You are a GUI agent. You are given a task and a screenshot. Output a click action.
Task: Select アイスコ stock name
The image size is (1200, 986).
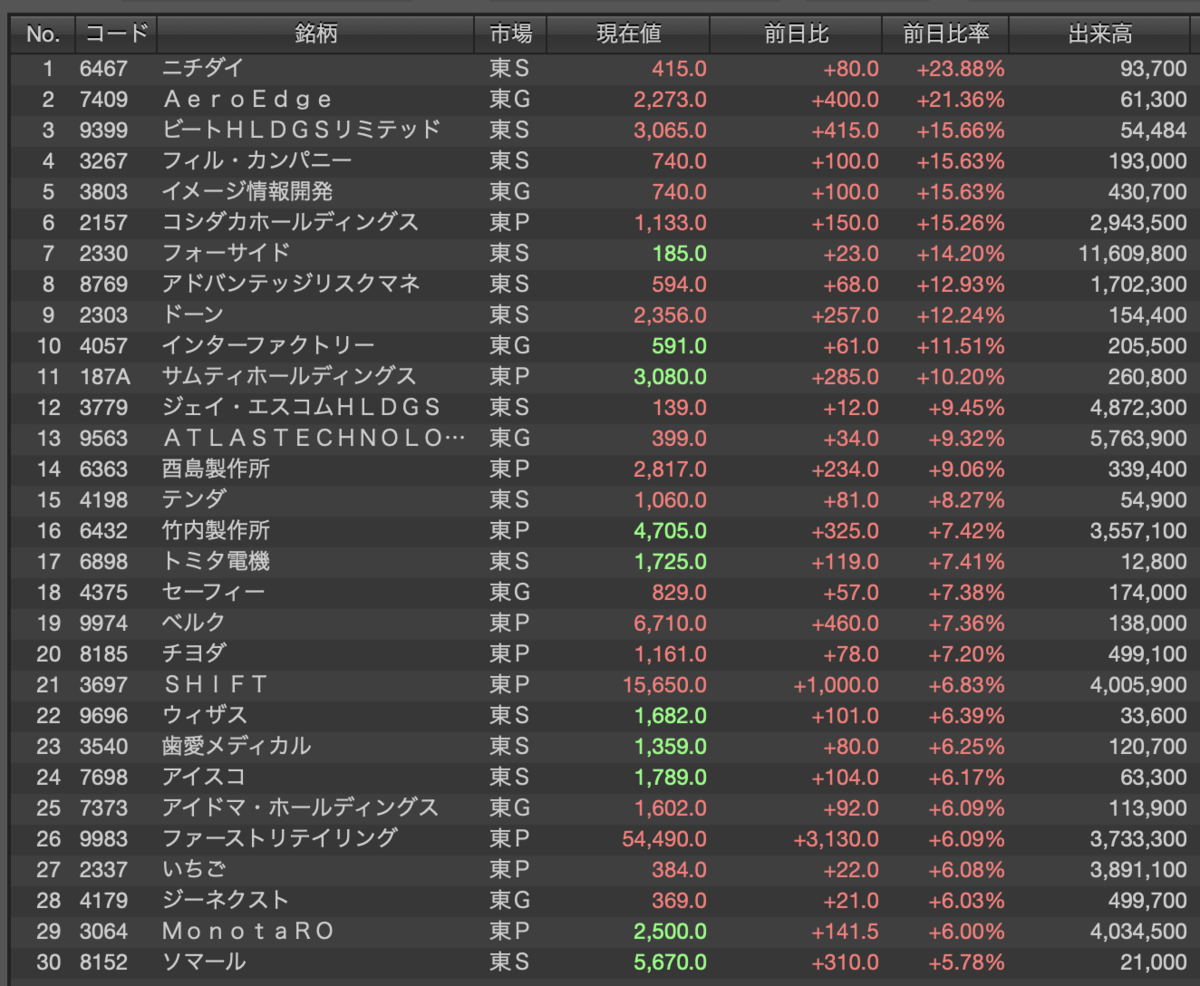point(204,777)
